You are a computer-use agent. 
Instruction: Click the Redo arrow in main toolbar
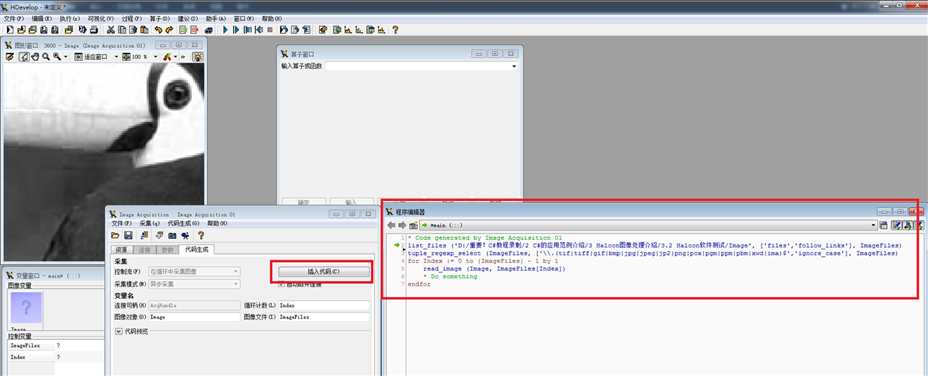pyautogui.click(x=169, y=30)
